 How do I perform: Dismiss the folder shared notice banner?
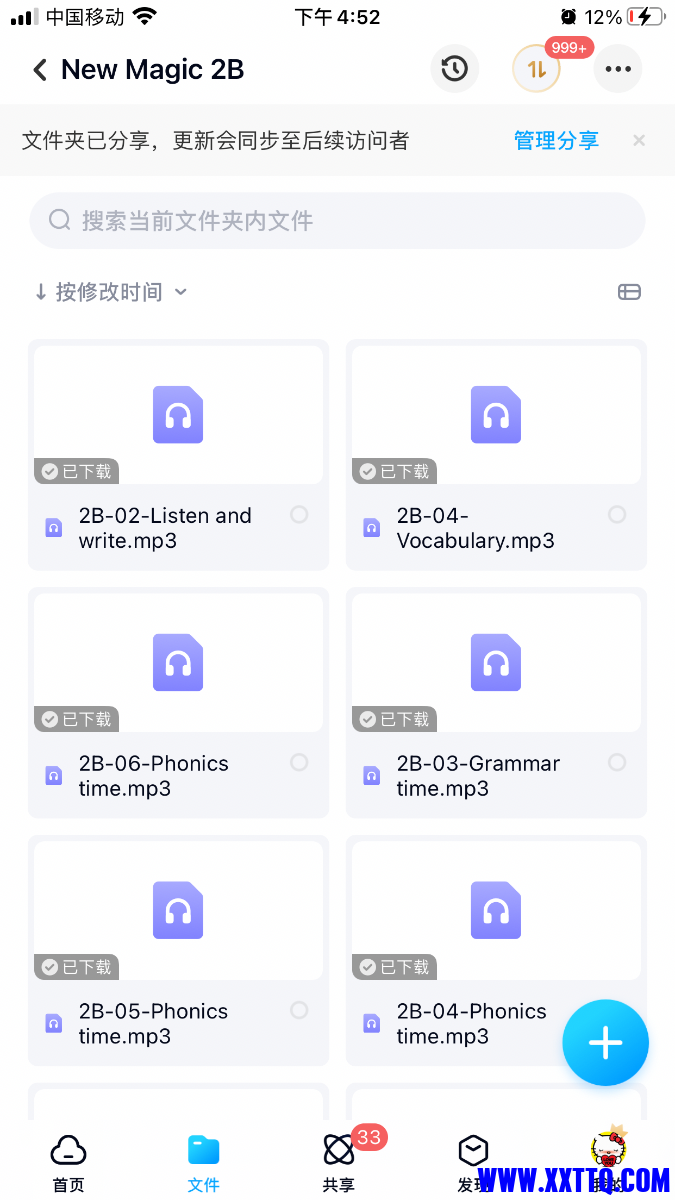(x=639, y=141)
